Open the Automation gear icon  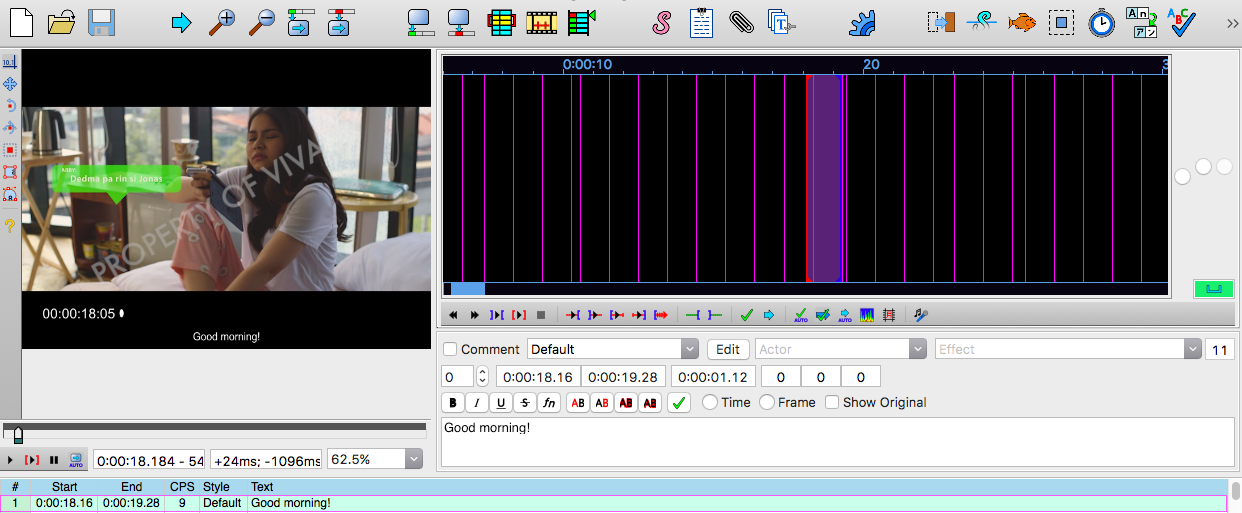tap(861, 22)
